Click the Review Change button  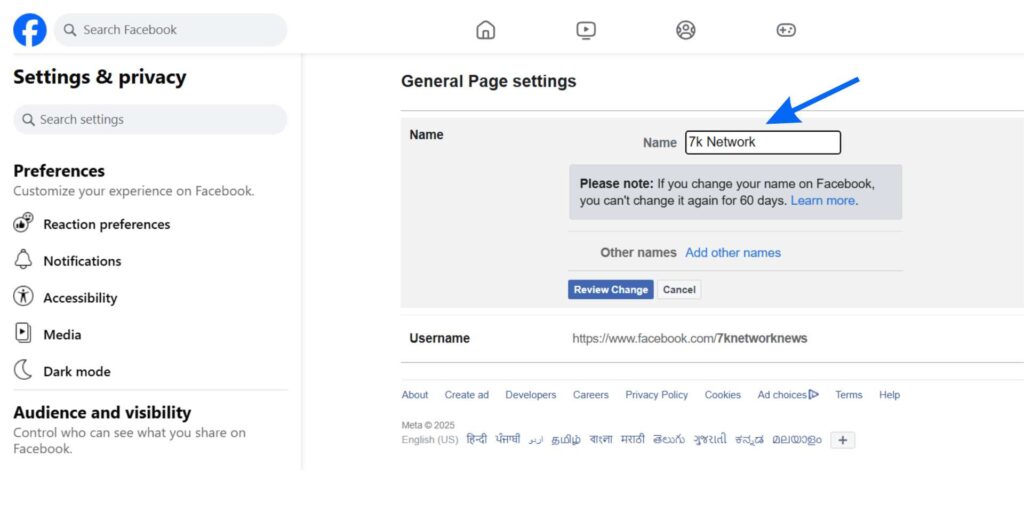tap(611, 290)
